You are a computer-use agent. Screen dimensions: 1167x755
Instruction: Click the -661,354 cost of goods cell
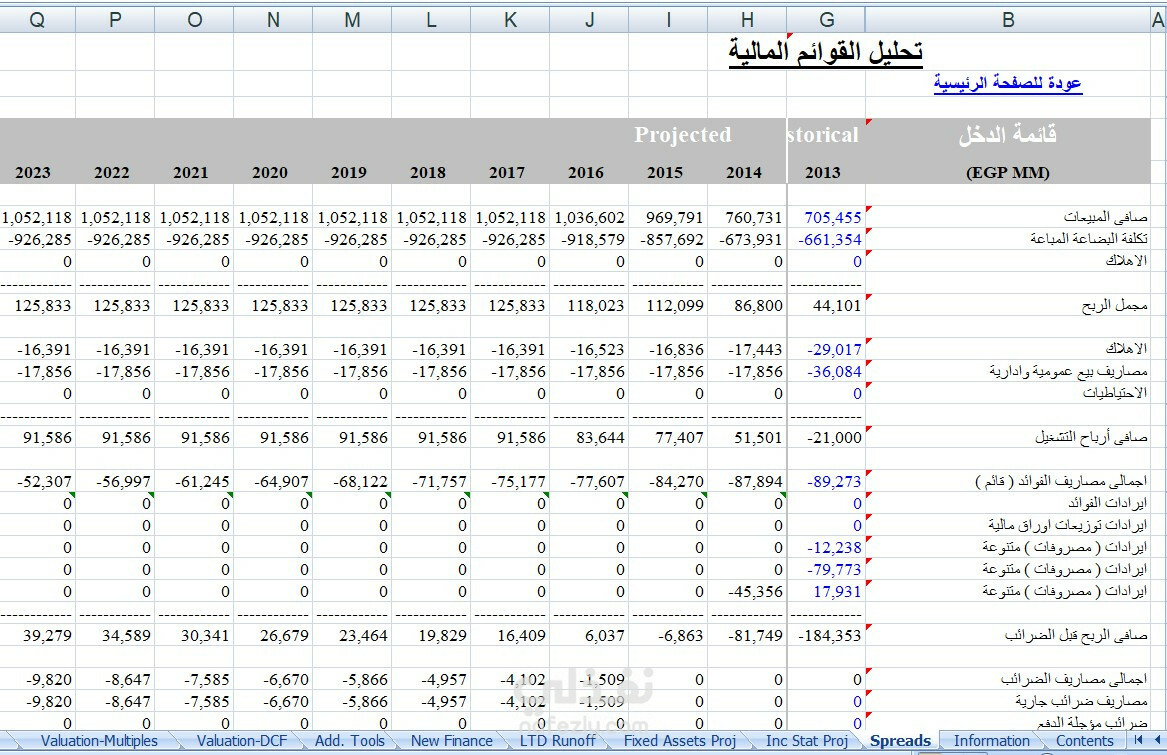(826, 240)
